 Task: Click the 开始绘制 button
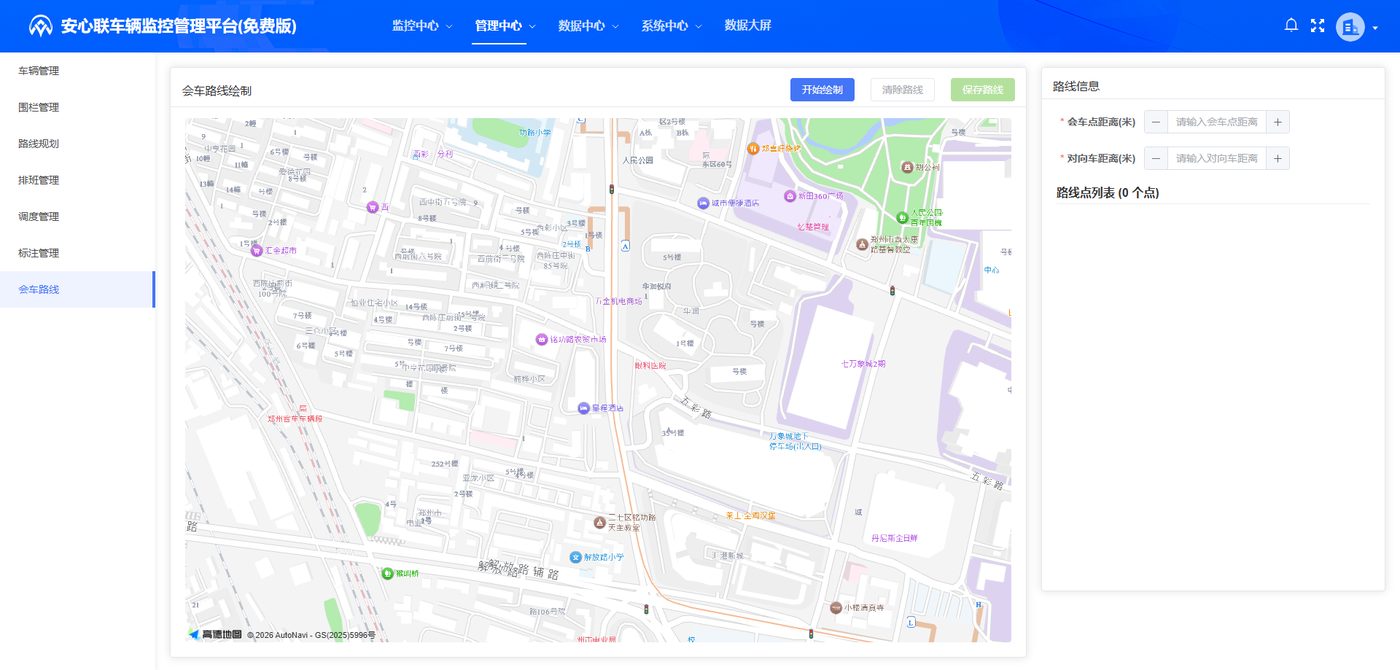coord(822,90)
